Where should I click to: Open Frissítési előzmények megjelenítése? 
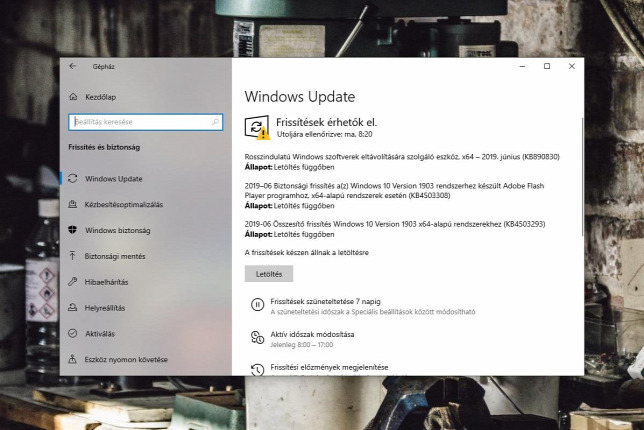point(329,367)
